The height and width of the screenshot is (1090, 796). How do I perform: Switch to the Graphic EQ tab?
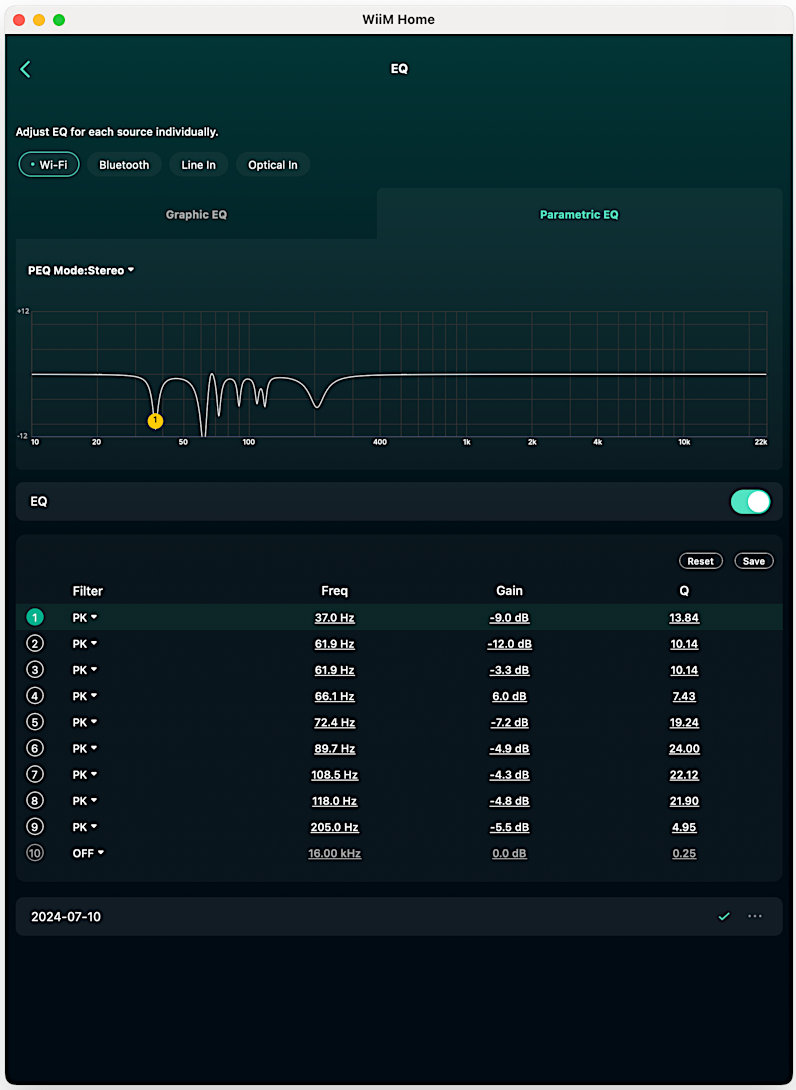196,214
